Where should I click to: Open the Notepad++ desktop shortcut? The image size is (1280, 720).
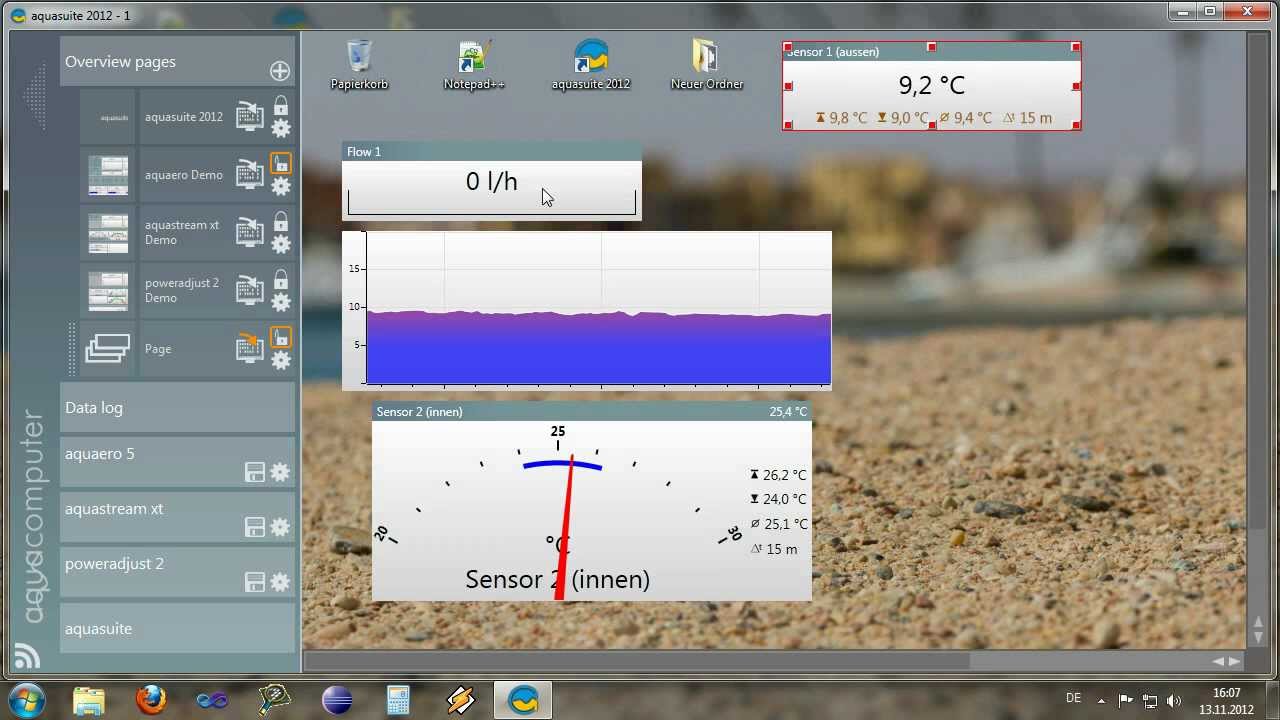(474, 65)
